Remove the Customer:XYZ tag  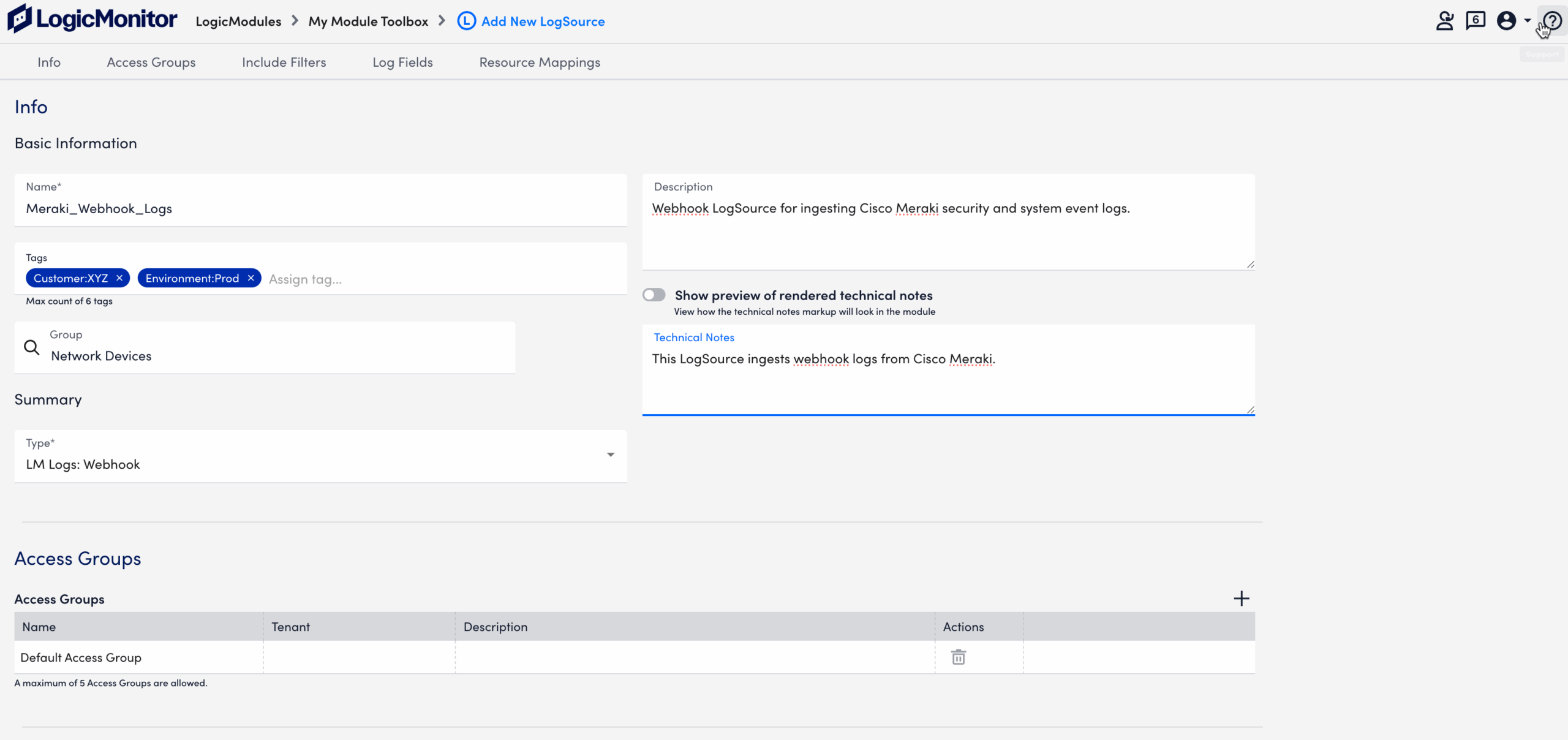coord(119,277)
